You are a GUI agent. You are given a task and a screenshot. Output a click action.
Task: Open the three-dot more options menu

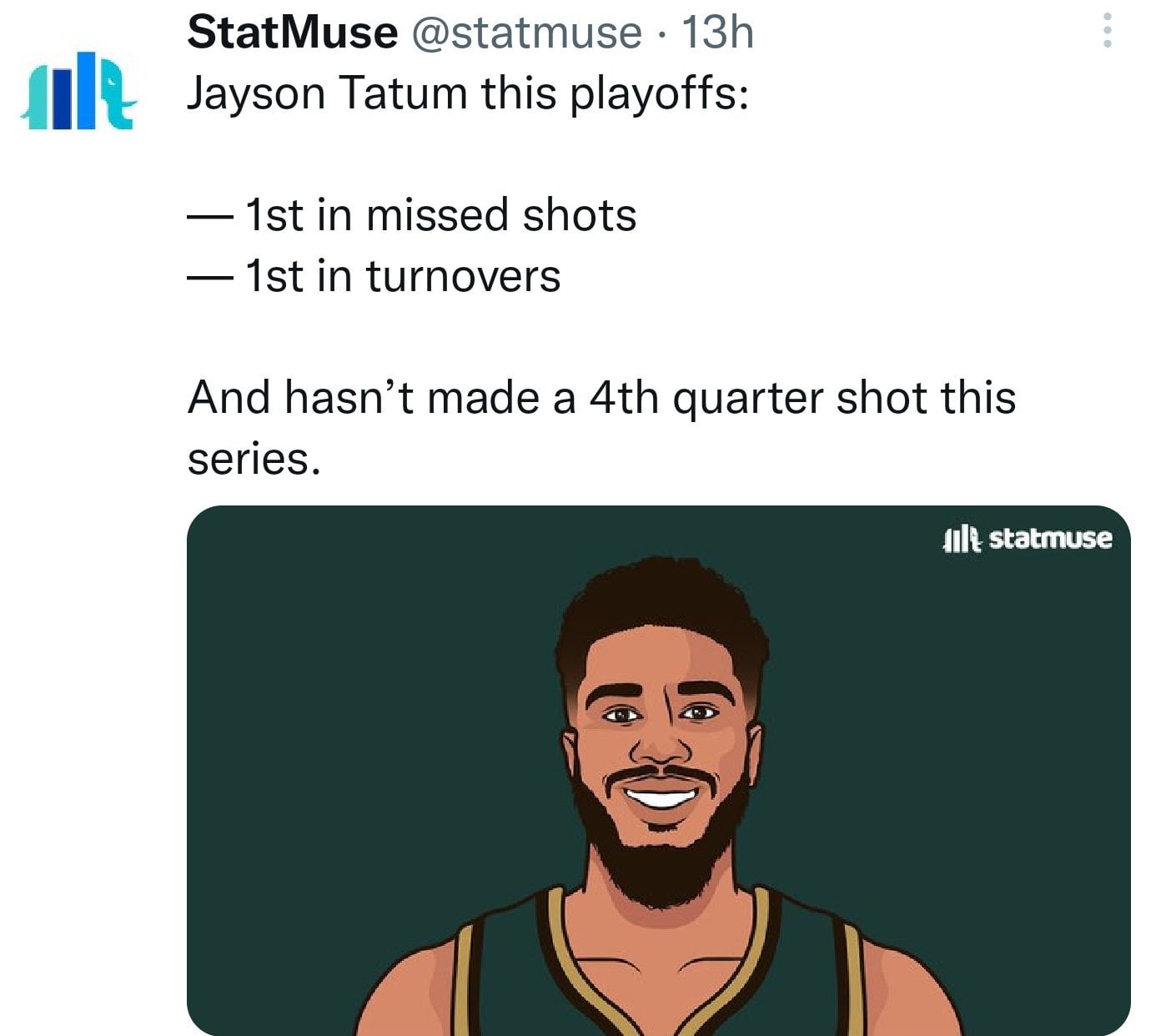1107,31
